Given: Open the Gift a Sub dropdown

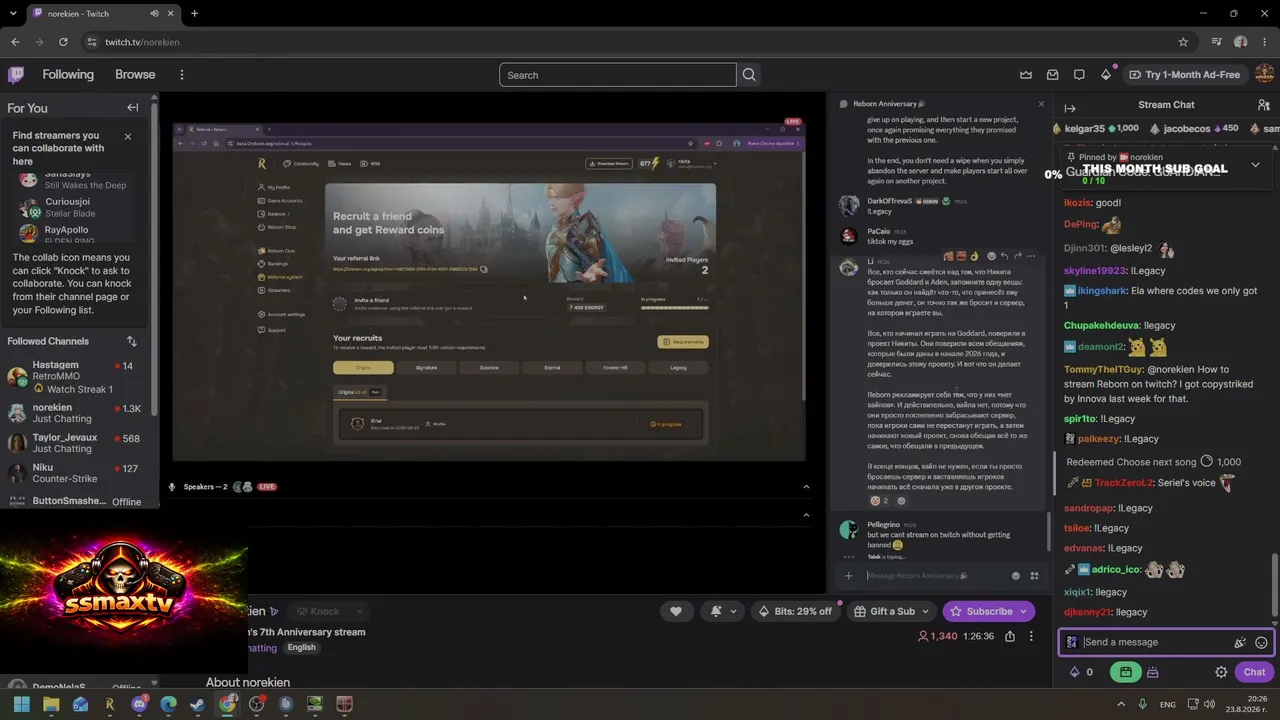Looking at the screenshot, I should point(892,611).
